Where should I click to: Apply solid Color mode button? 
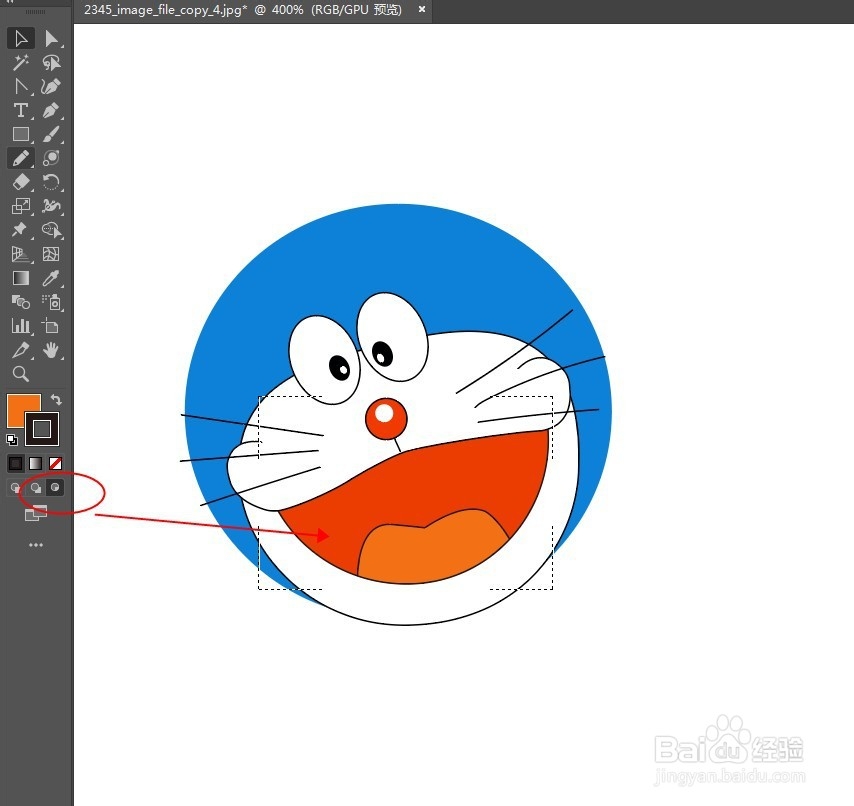tap(16, 463)
